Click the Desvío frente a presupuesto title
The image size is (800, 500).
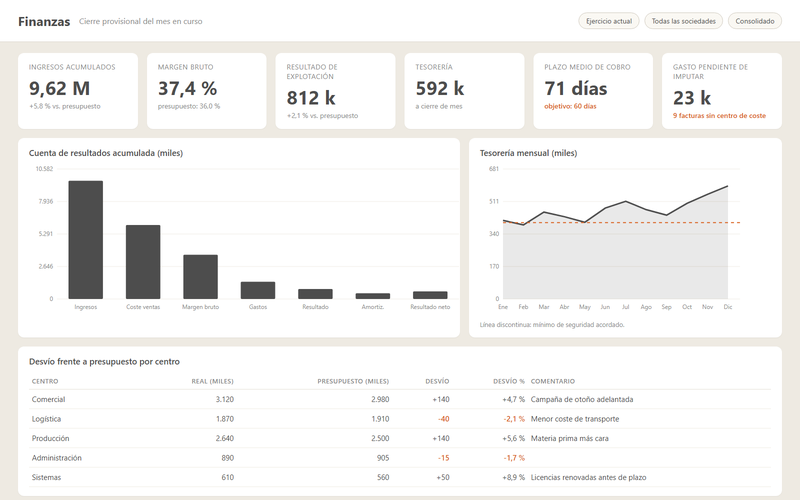pyautogui.click(x=104, y=362)
